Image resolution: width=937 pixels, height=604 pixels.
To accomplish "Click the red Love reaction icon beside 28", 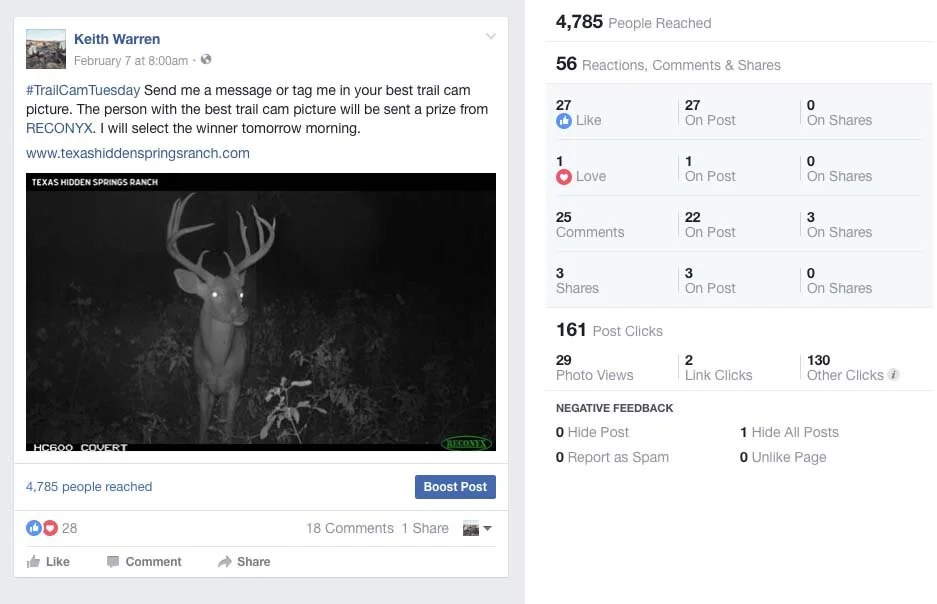I will [x=50, y=528].
